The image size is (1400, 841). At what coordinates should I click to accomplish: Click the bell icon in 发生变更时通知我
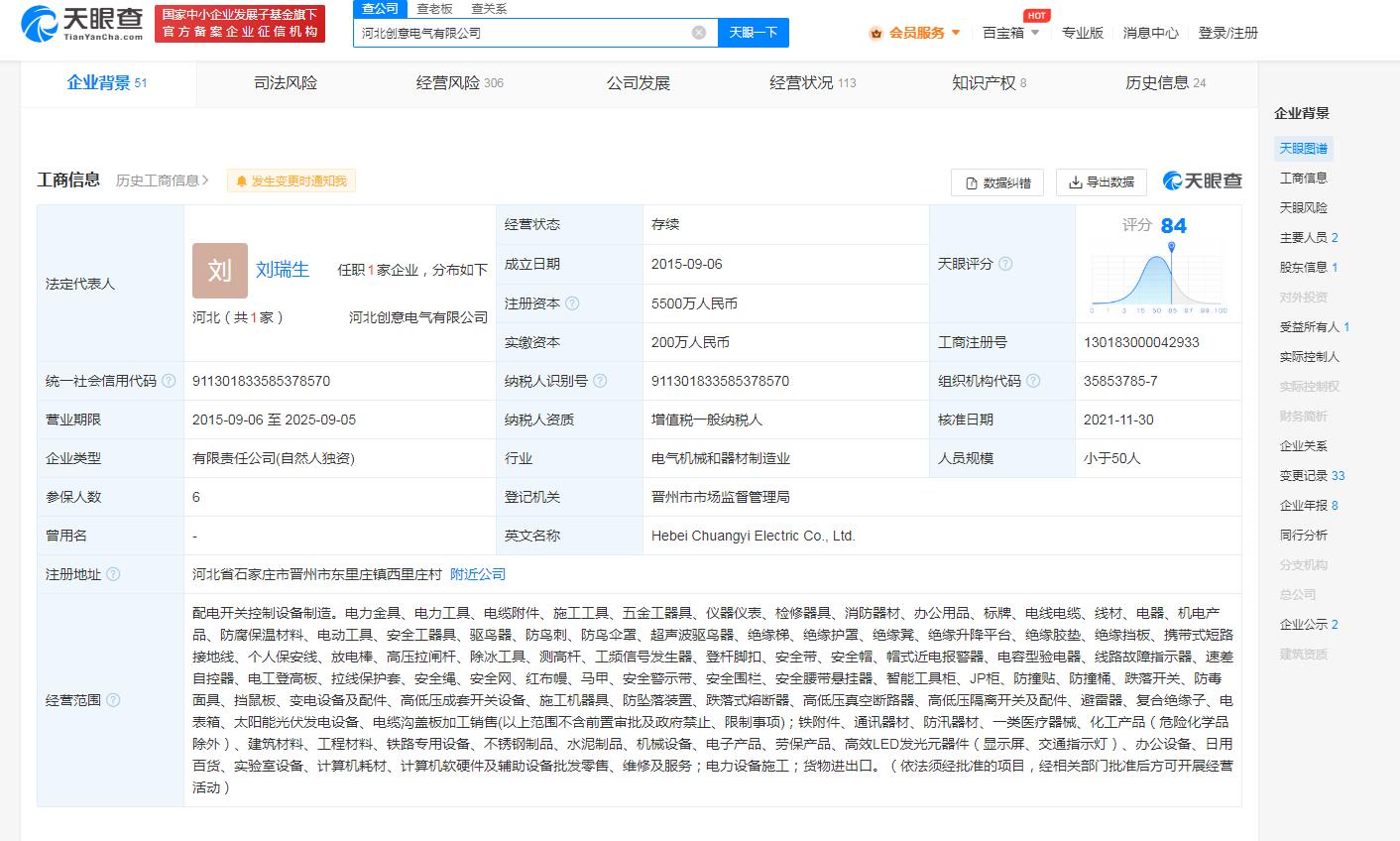coord(241,181)
